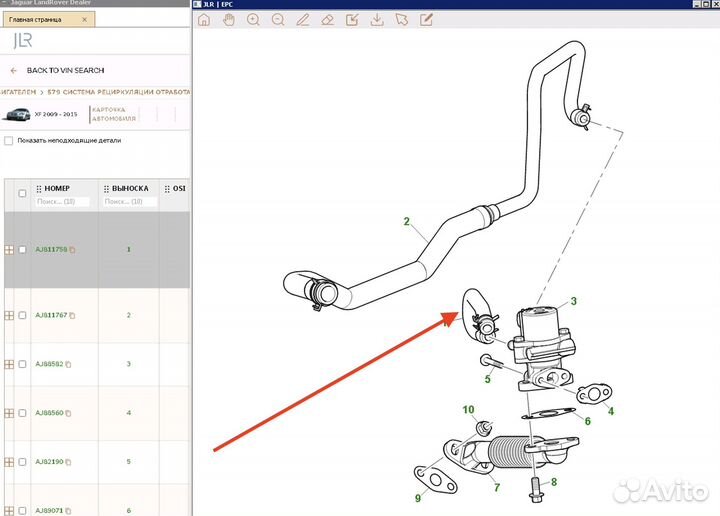
Task: Copy part number AJ89071
Action: point(68,511)
